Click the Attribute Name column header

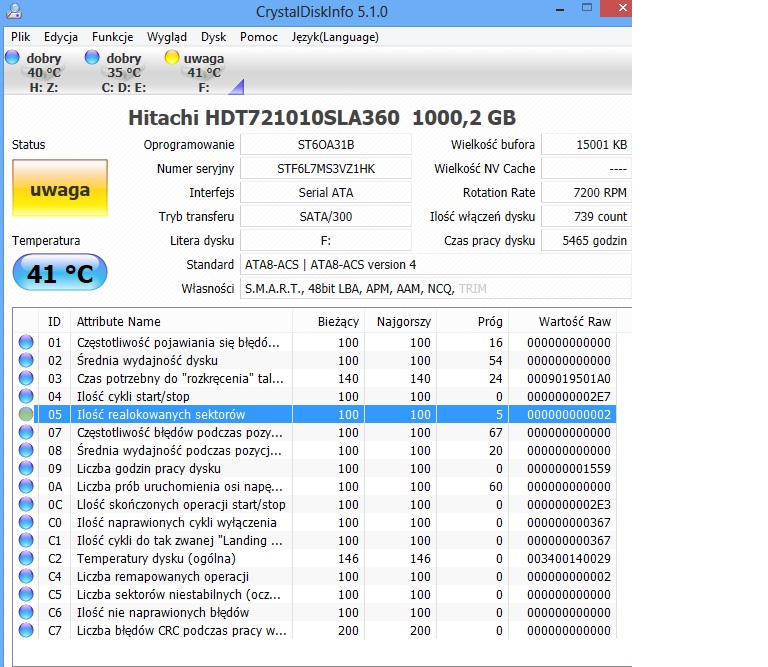click(182, 321)
